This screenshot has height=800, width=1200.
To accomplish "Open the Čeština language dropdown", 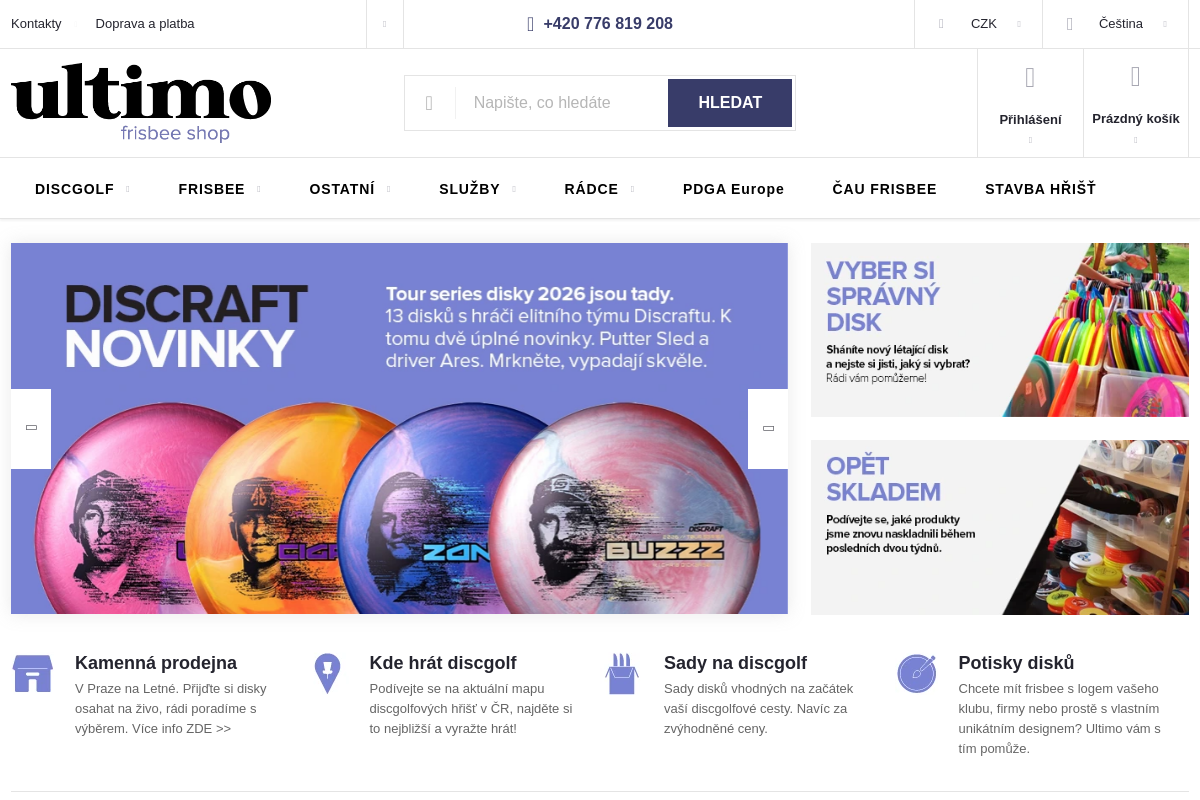I will [x=1115, y=24].
